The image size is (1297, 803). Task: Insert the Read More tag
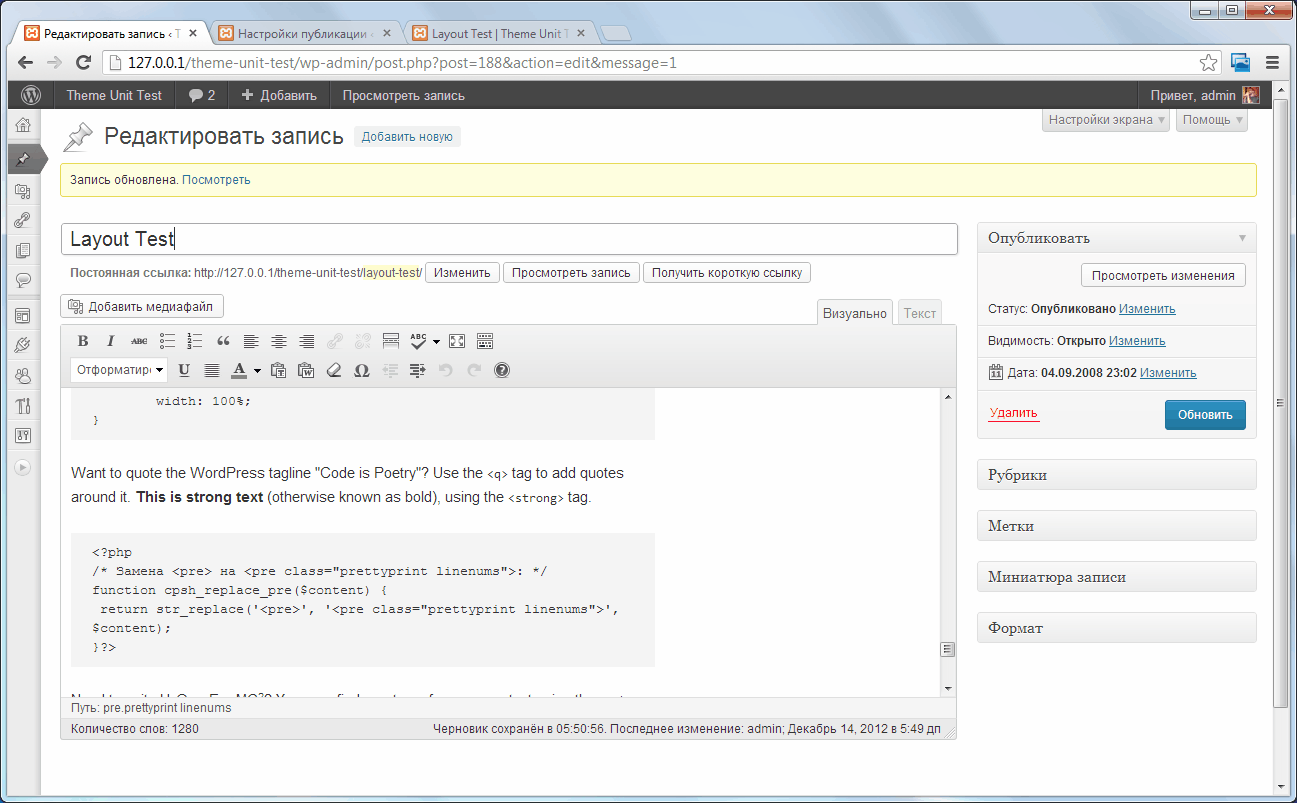391,341
